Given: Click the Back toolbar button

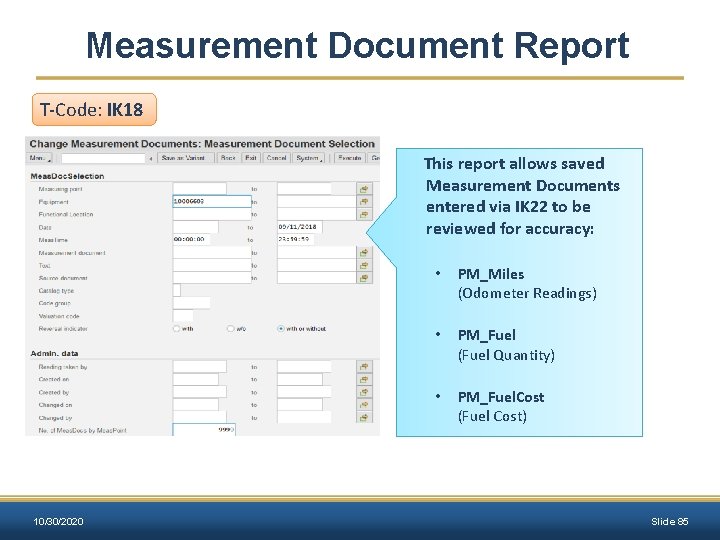Looking at the screenshot, I should 228,158.
